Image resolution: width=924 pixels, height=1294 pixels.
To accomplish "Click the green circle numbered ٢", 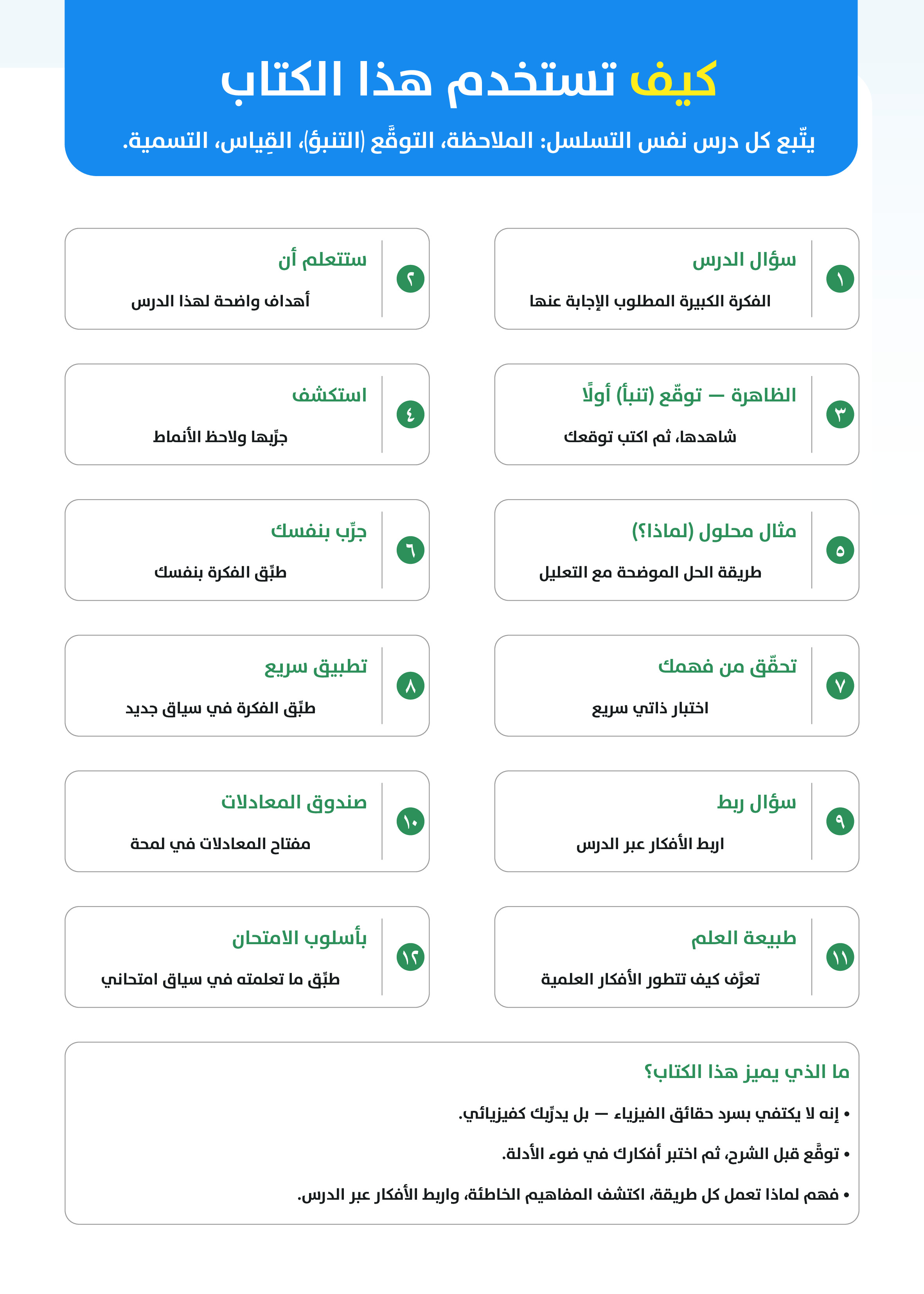I will 410,279.
